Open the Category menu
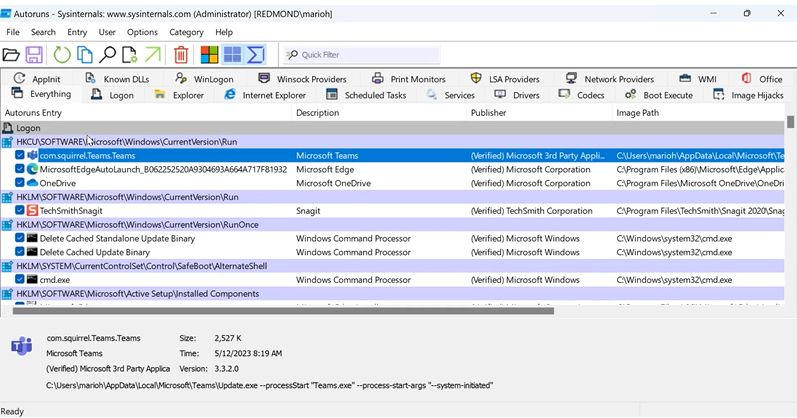Viewport: 797px width, 418px height. (x=186, y=32)
